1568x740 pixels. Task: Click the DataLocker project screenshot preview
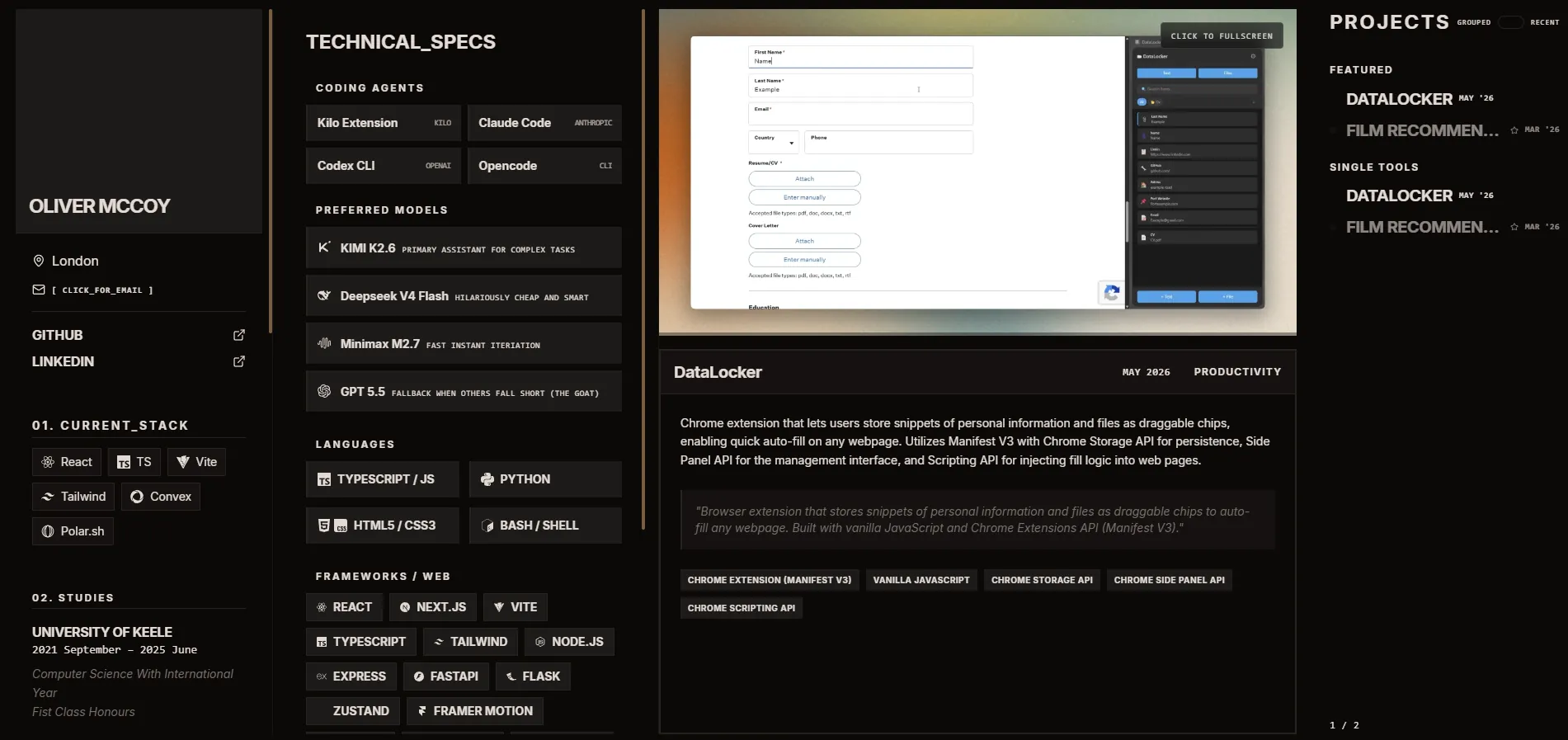(977, 172)
